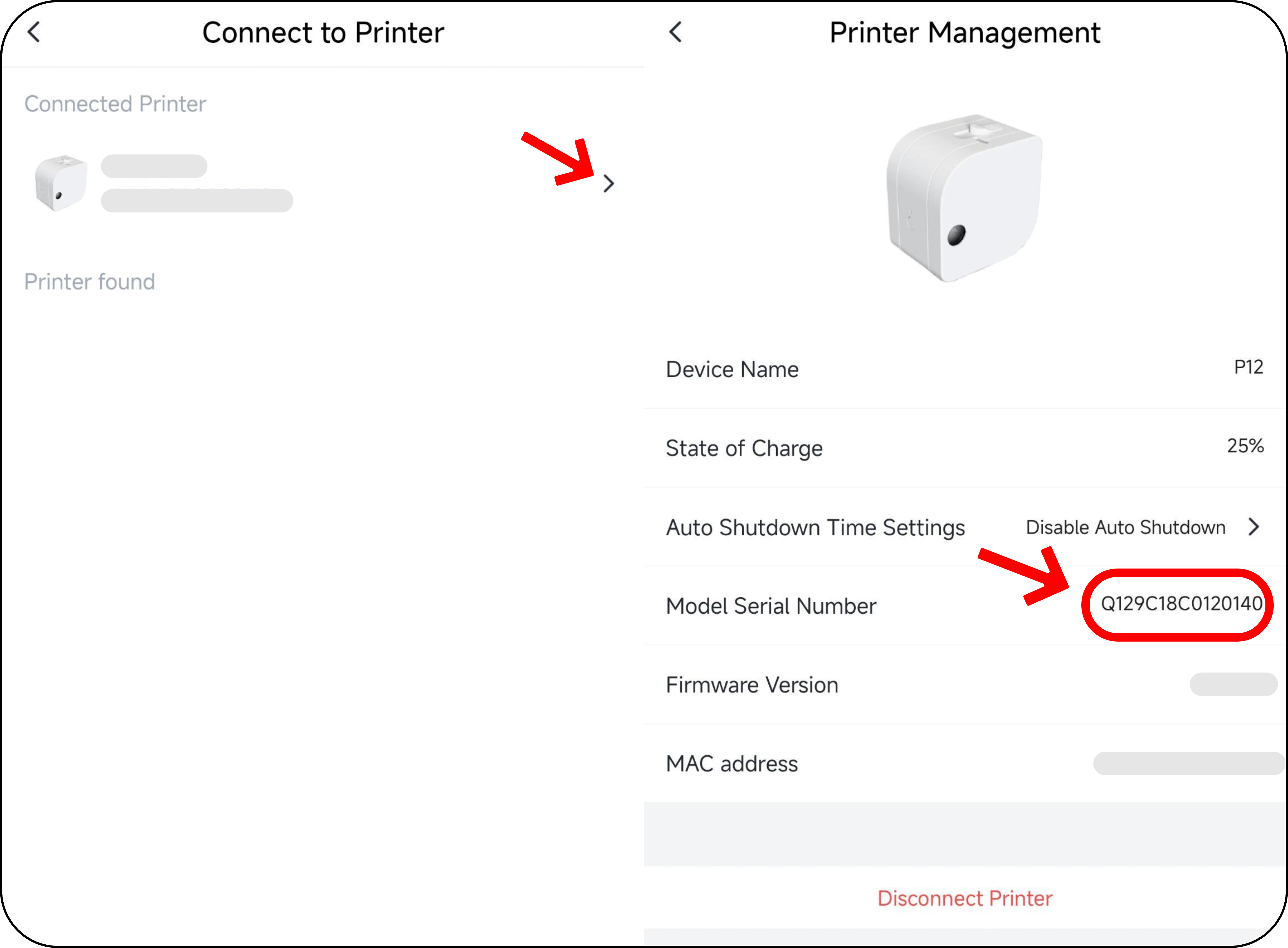Tap the large printer image

964,199
